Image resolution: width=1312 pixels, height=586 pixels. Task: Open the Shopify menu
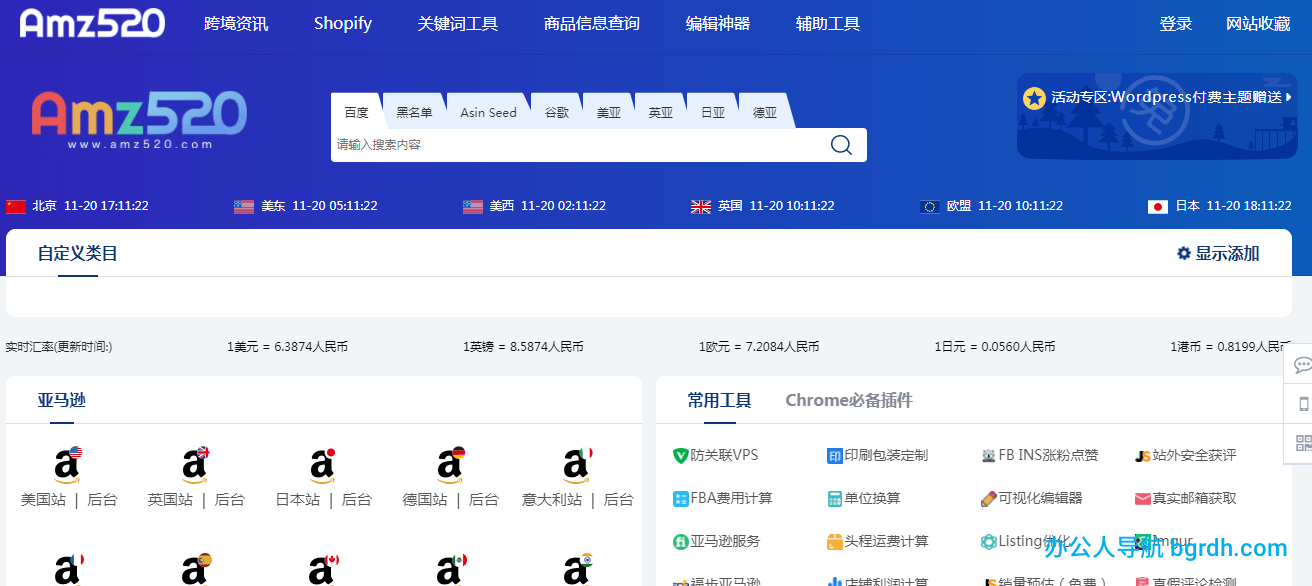coord(342,23)
